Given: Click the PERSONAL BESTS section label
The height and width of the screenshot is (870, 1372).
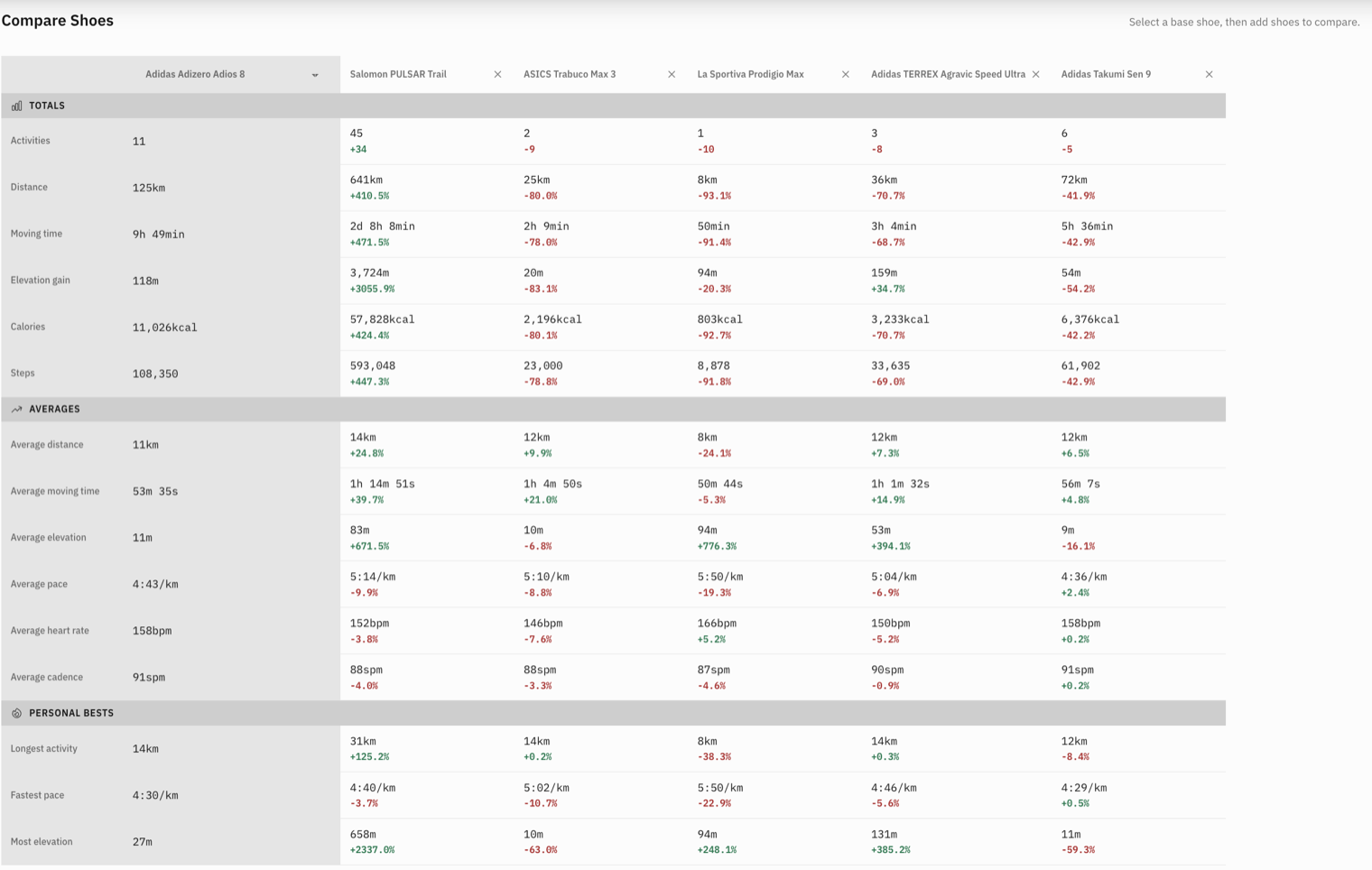Looking at the screenshot, I should coord(71,713).
